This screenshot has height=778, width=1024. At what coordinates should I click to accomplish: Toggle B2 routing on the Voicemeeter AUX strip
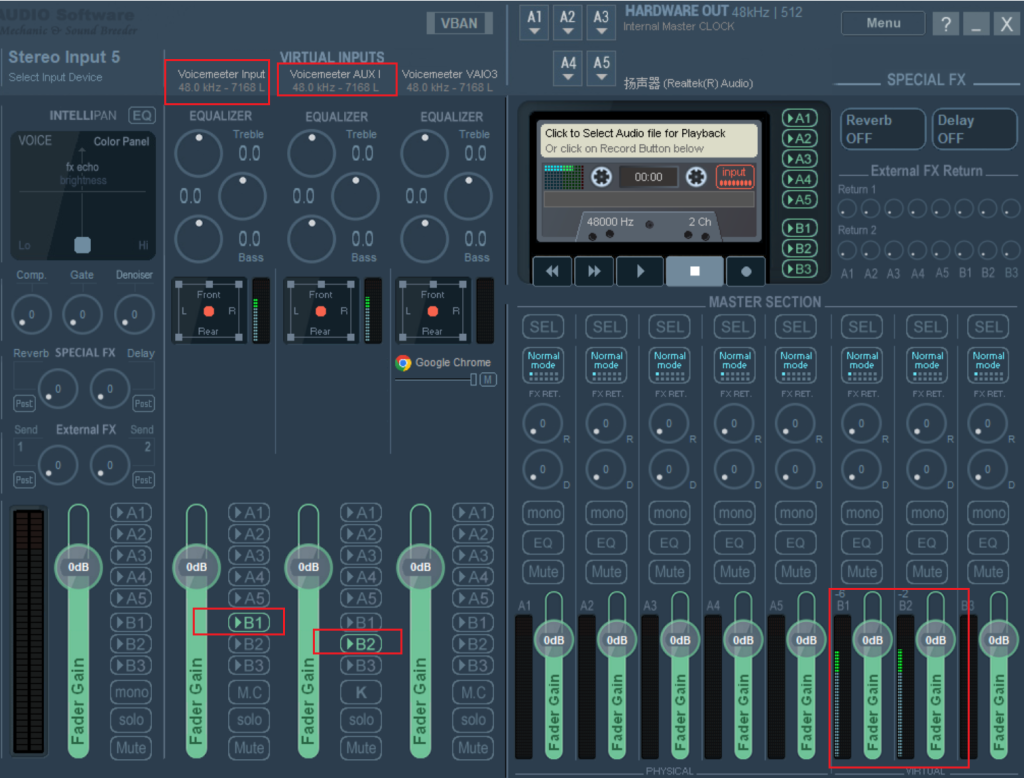pos(361,644)
